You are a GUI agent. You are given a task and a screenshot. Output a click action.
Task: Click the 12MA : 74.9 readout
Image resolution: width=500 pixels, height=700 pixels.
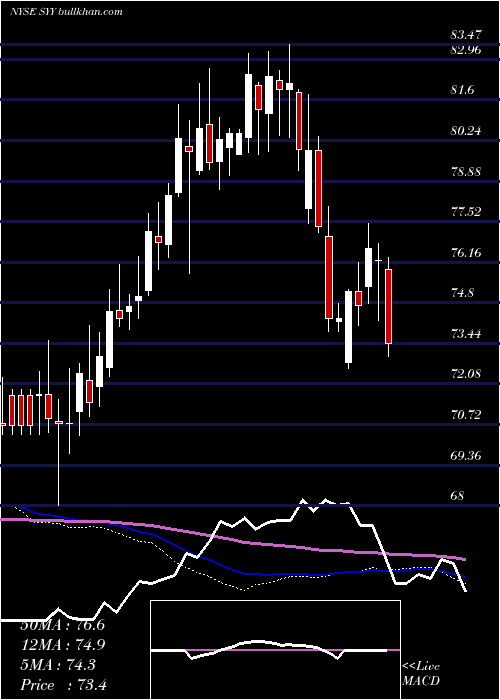62,645
